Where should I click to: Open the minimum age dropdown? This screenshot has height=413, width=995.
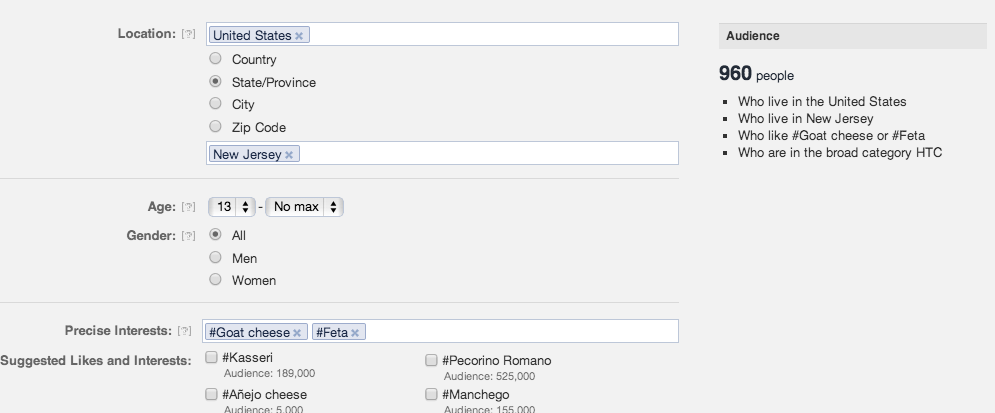pos(232,207)
